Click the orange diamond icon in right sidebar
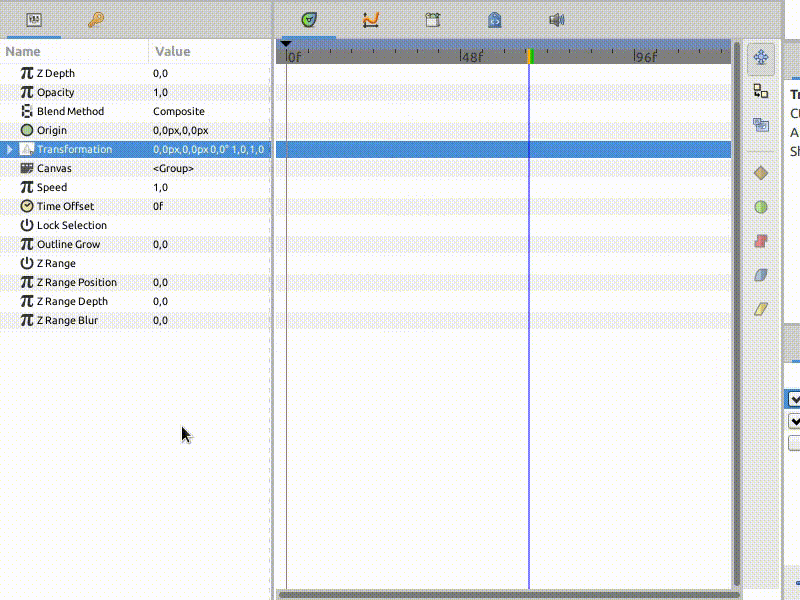Viewport: 800px width, 600px height. pos(761,173)
